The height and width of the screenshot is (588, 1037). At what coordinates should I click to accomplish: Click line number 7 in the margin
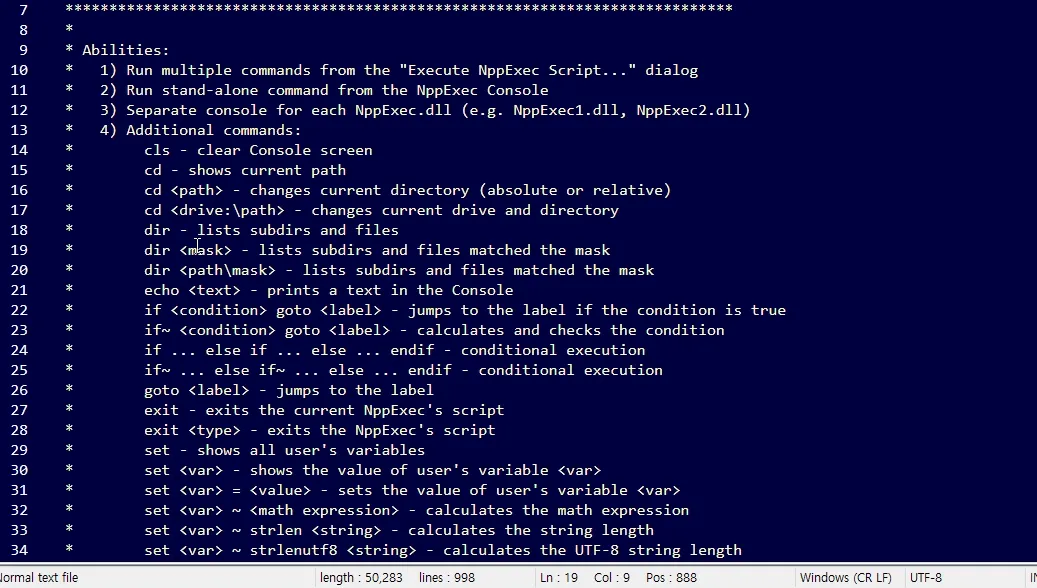(23, 10)
